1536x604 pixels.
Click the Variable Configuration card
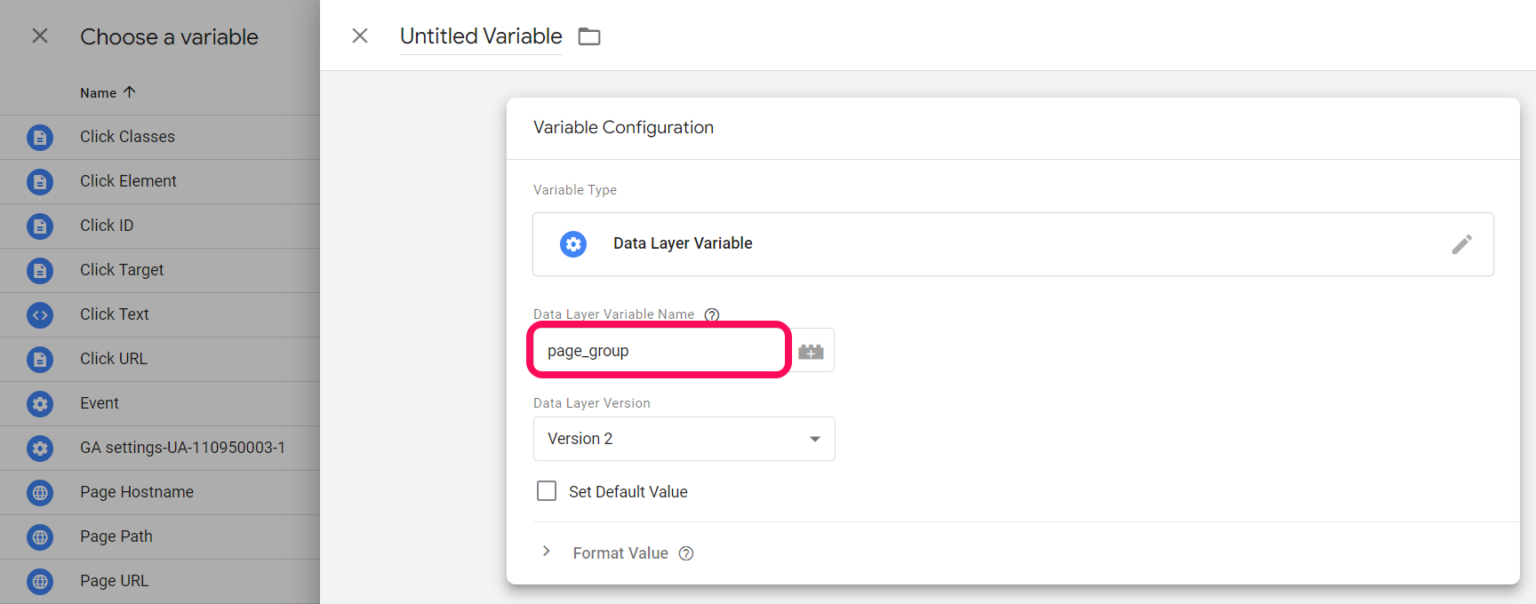tap(622, 127)
